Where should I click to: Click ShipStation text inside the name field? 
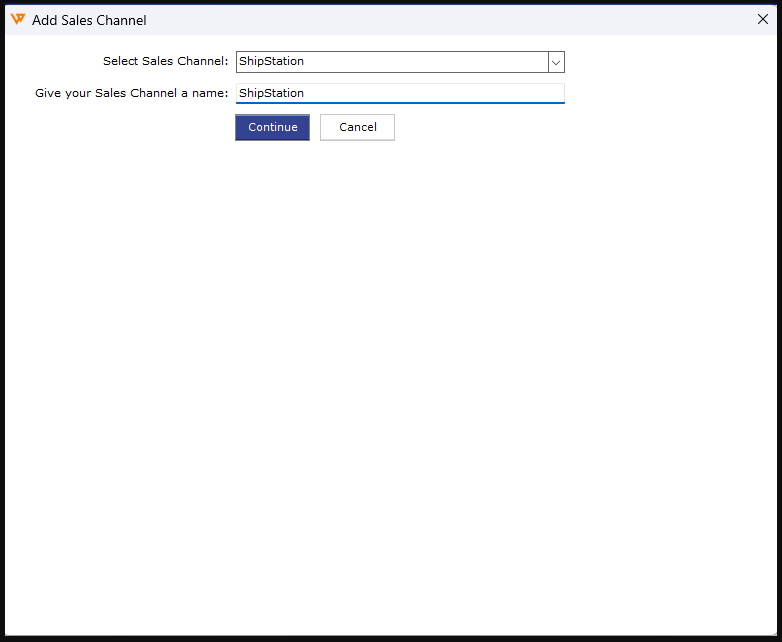click(x=271, y=93)
